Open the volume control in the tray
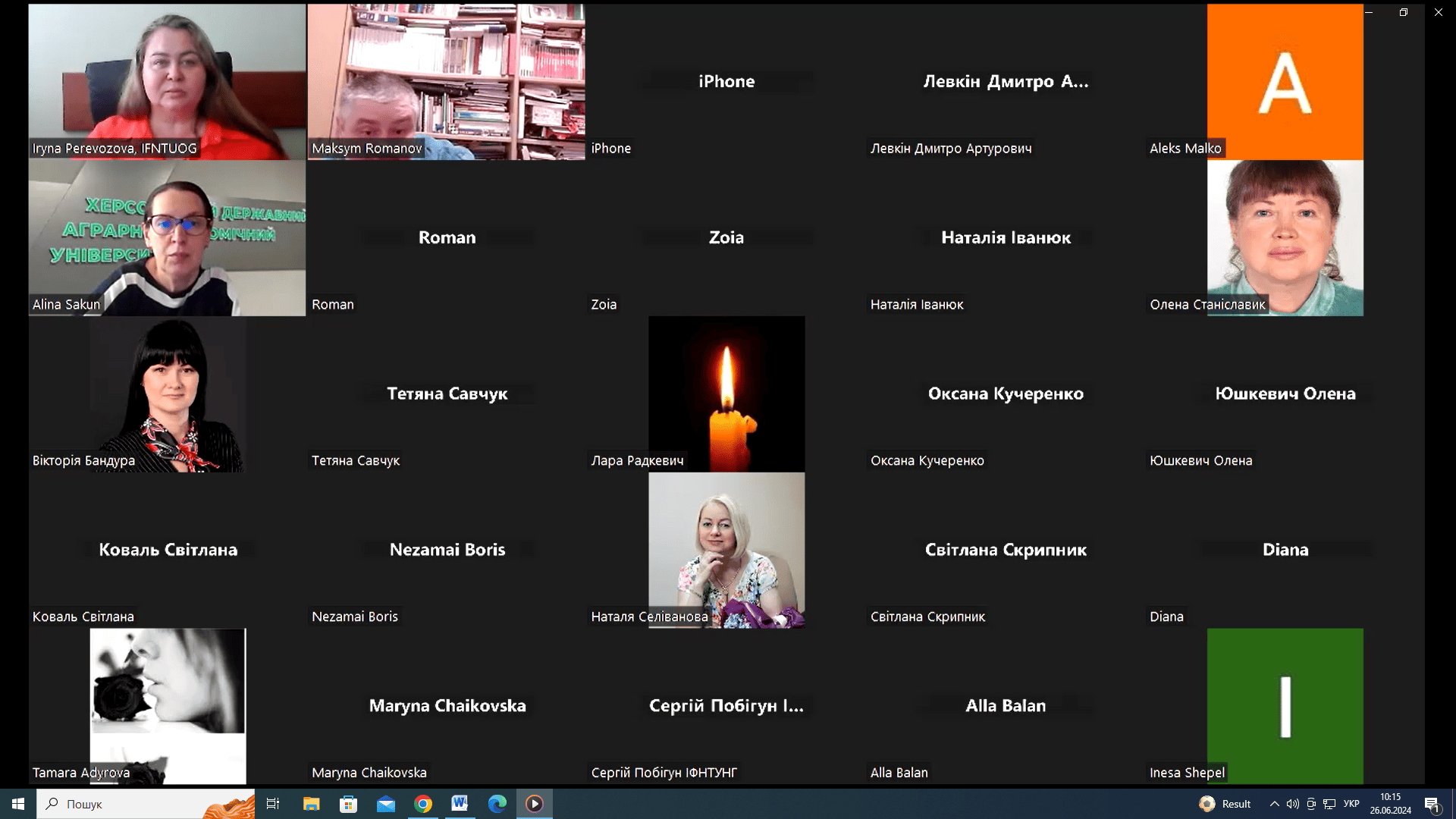Viewport: 1456px width, 819px height. 1292,804
